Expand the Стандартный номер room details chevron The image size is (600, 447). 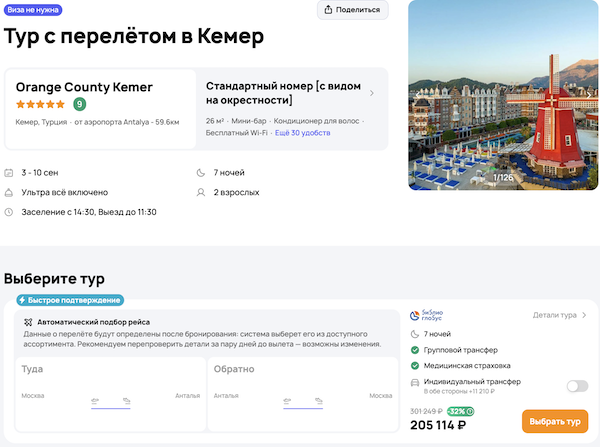tap(372, 93)
